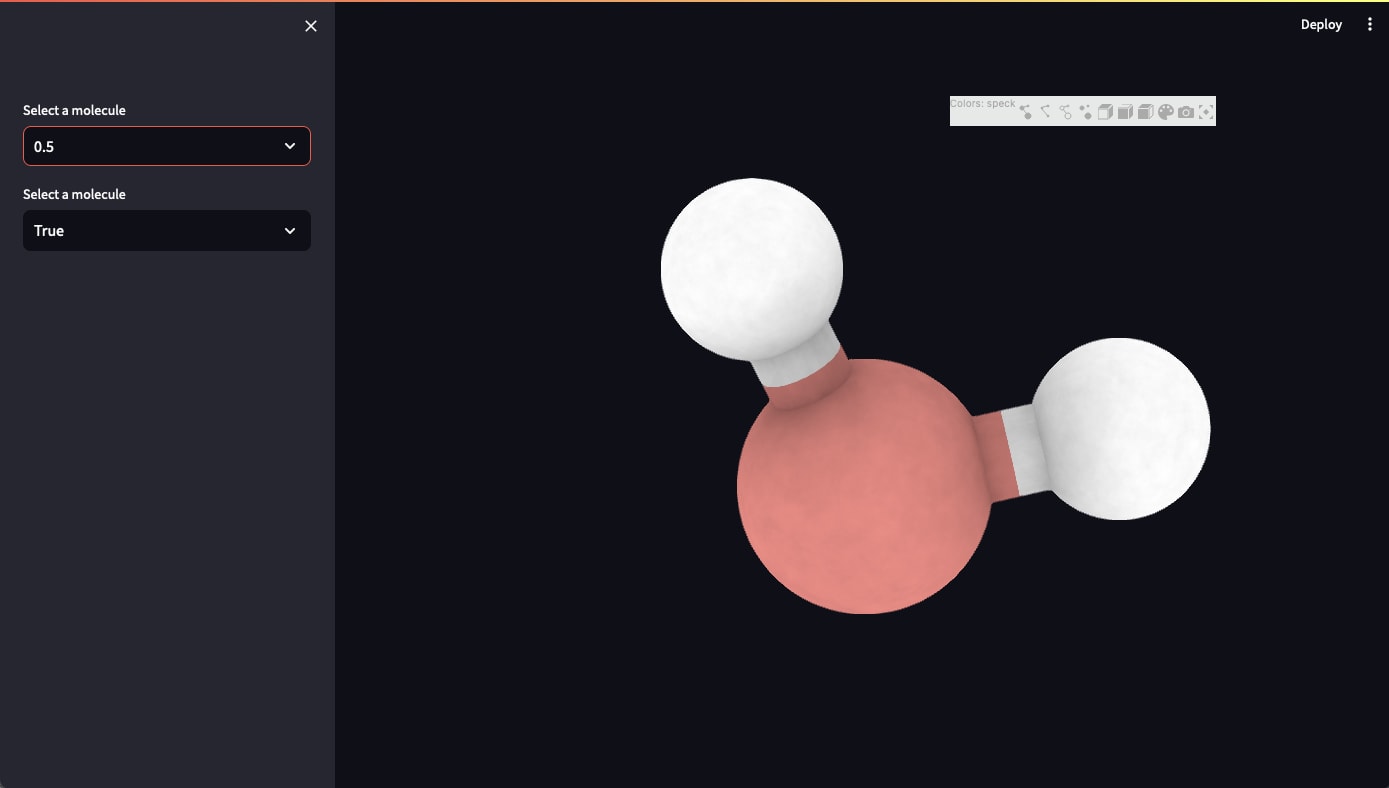Image resolution: width=1389 pixels, height=788 pixels.
Task: Click the Deploy button
Action: [x=1321, y=25]
